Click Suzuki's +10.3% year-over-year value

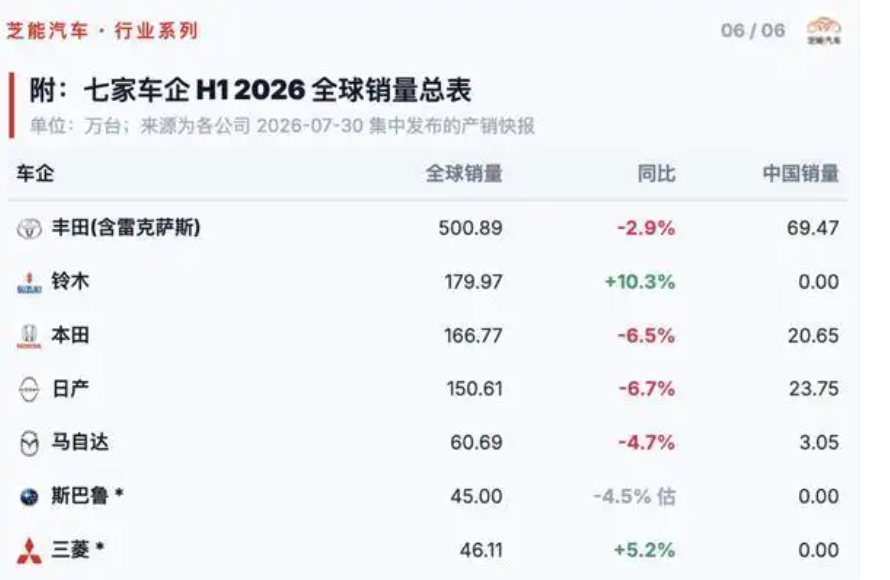point(640,281)
